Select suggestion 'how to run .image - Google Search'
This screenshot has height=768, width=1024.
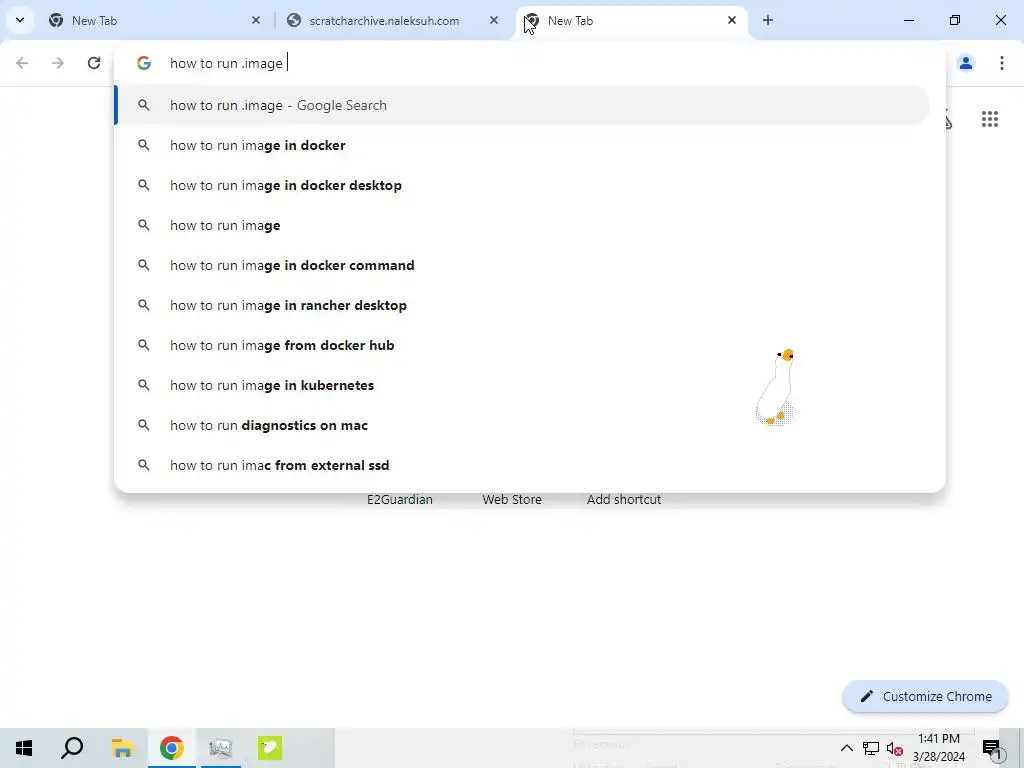click(522, 105)
